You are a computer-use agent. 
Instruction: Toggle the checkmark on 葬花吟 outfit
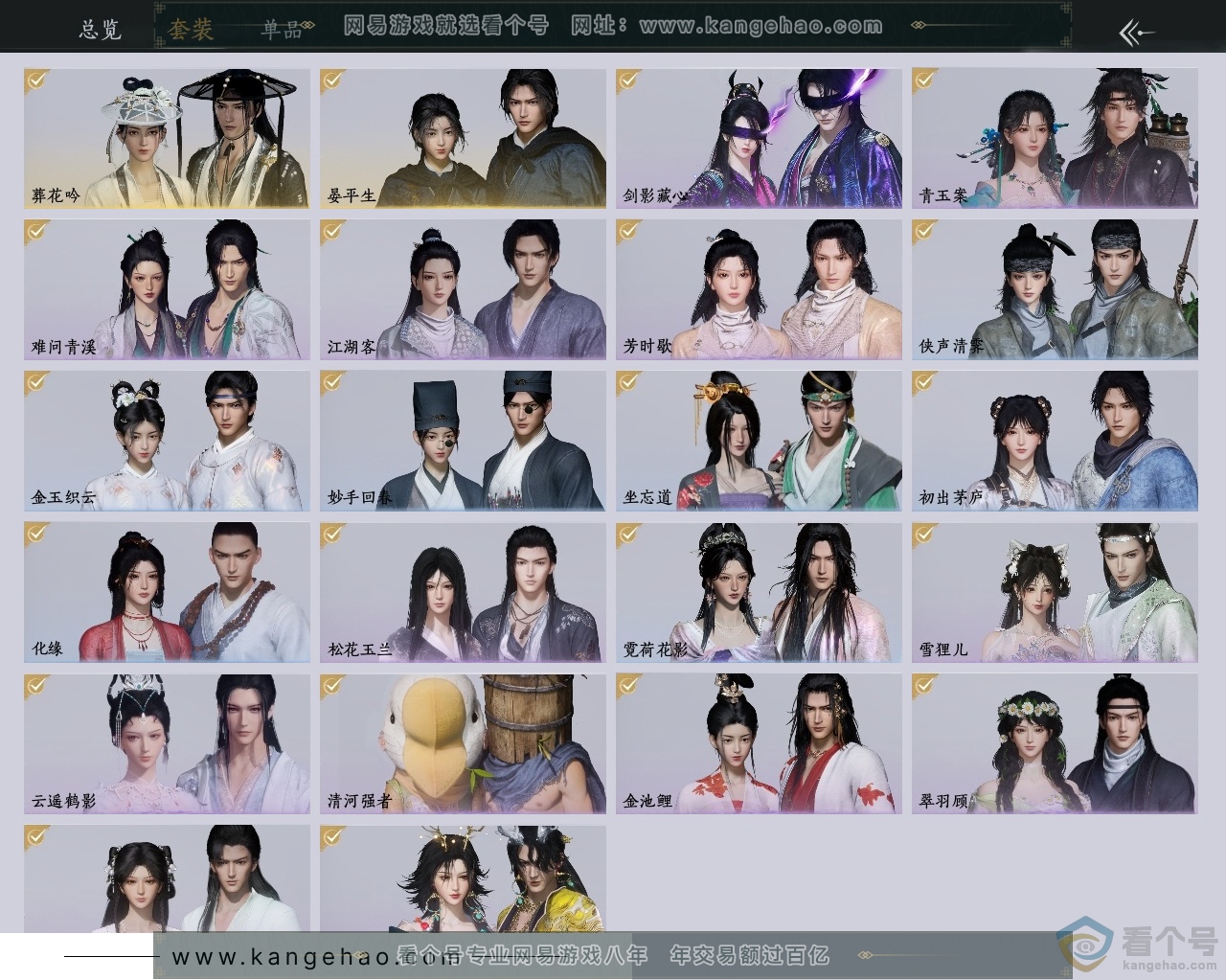pyautogui.click(x=37, y=81)
